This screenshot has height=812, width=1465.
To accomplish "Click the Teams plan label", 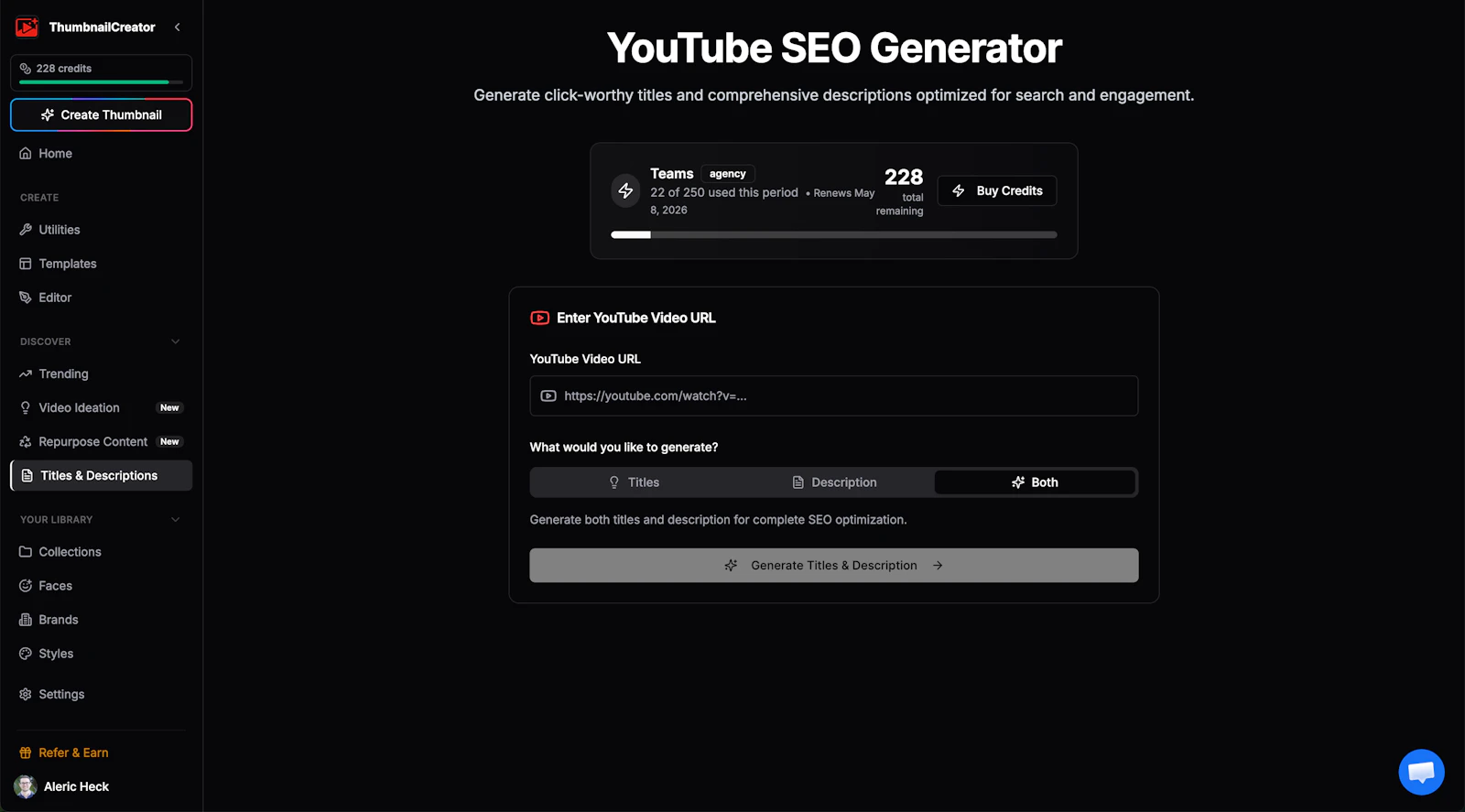I will 672,173.
